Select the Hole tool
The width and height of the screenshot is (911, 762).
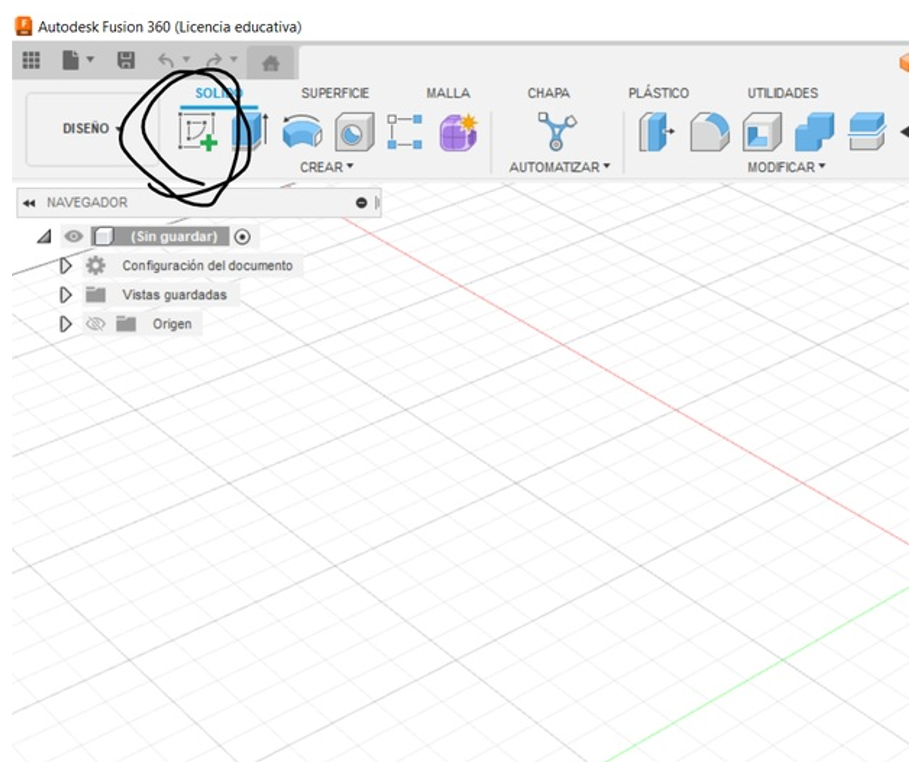pyautogui.click(x=354, y=132)
